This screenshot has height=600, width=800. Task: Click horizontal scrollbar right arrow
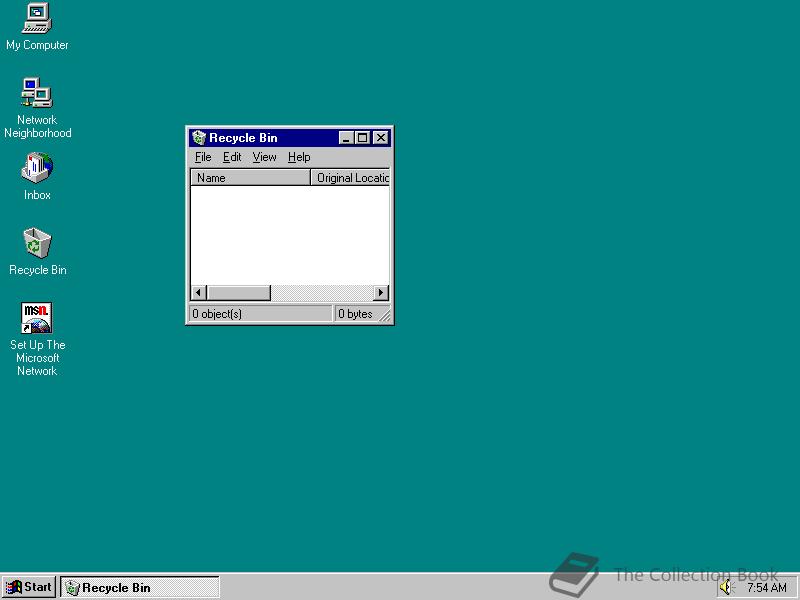pos(381,293)
